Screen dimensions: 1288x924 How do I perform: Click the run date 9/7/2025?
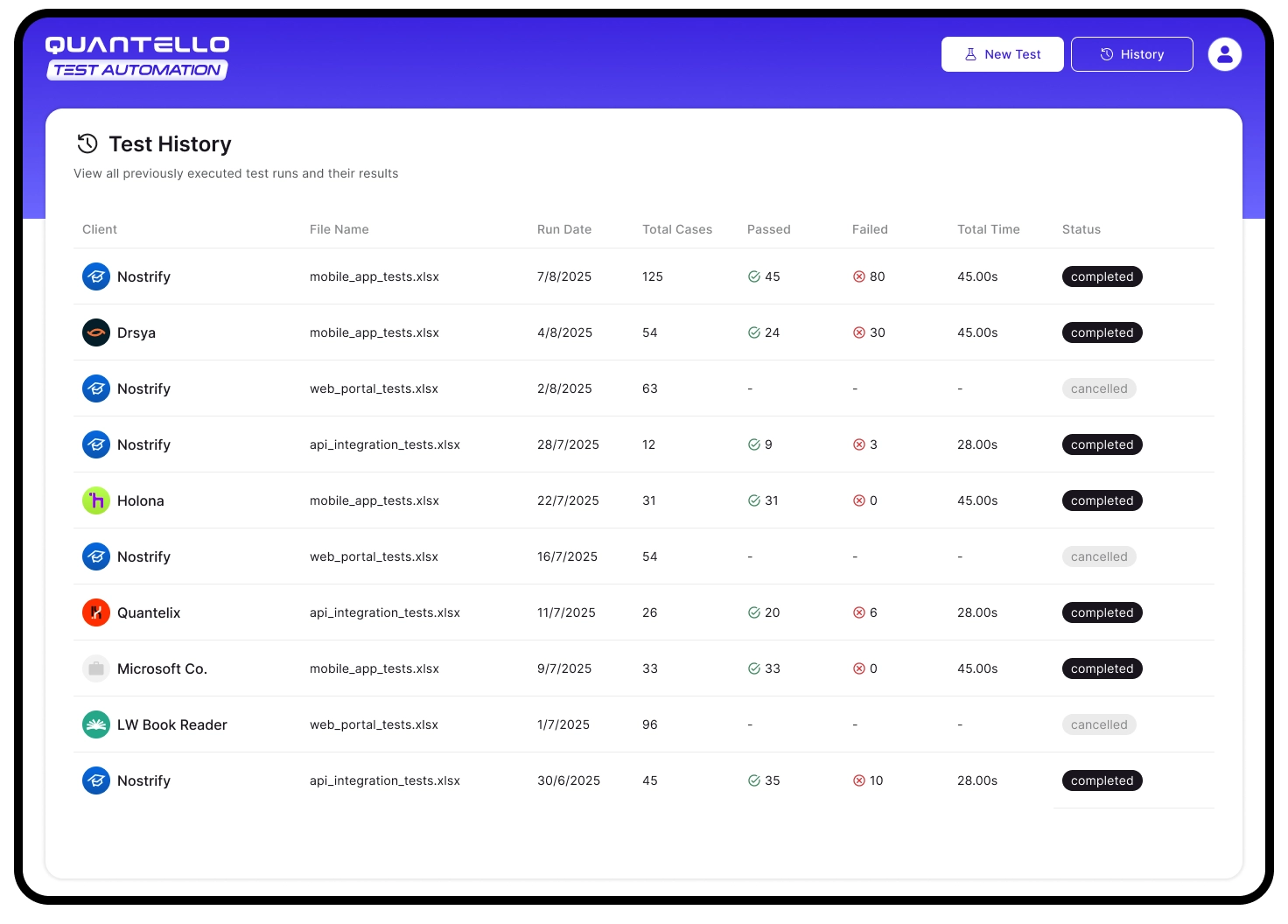tap(564, 668)
